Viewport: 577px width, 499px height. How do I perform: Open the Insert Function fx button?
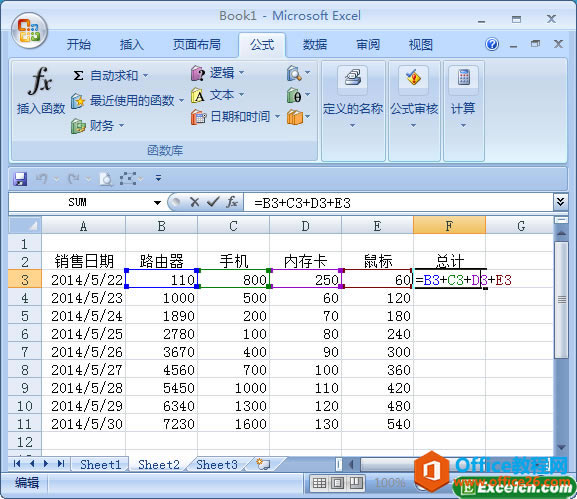tap(40, 91)
